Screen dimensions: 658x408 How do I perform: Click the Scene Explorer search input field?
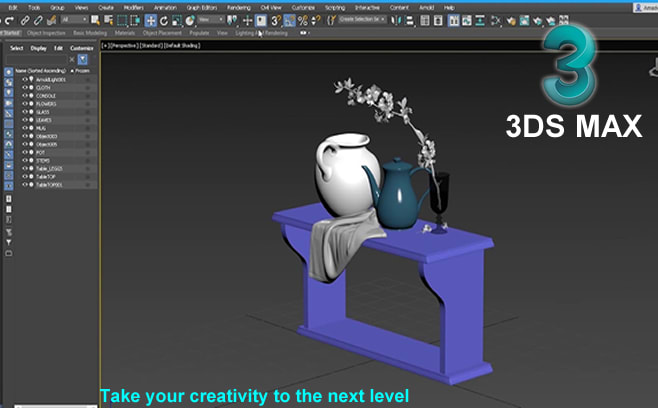click(36, 60)
